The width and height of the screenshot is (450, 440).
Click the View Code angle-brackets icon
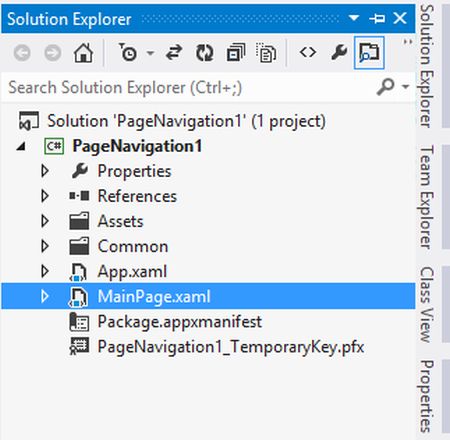click(x=308, y=52)
